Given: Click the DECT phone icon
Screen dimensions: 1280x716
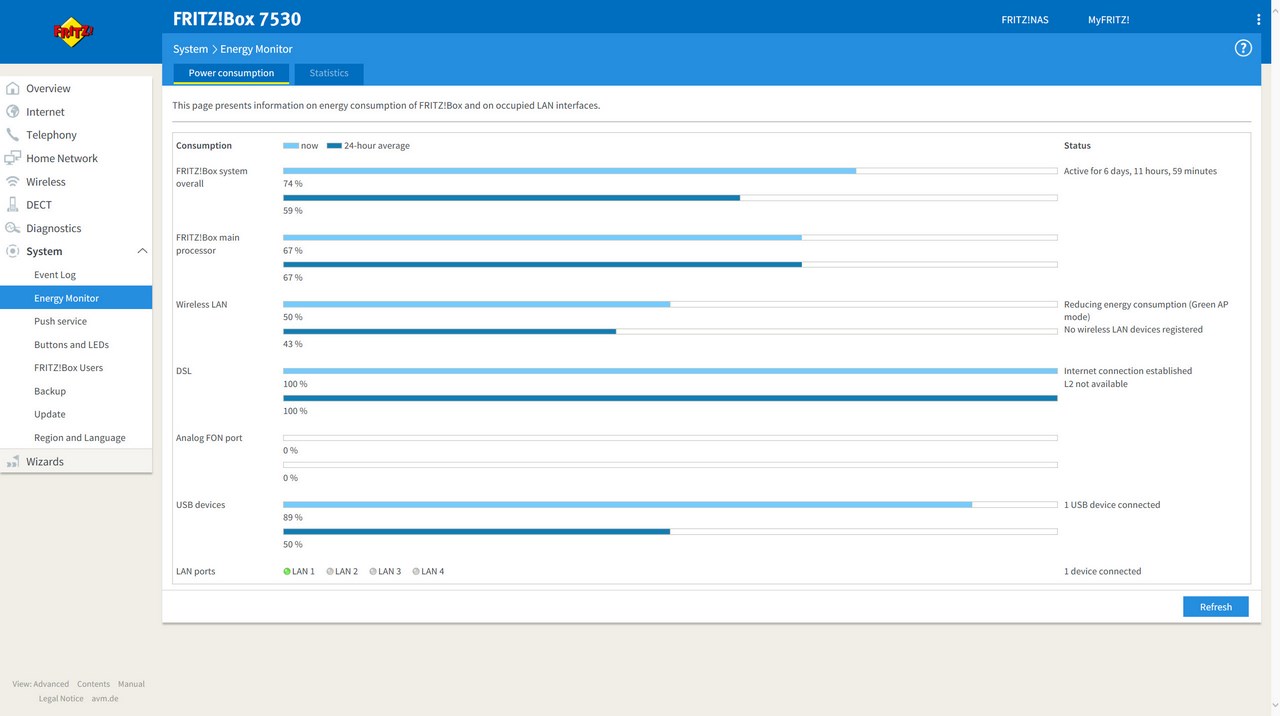Looking at the screenshot, I should coord(13,204).
